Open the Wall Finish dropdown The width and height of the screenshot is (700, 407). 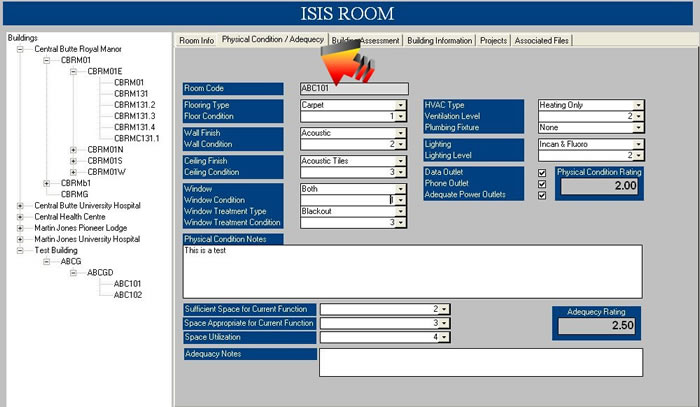pos(400,133)
